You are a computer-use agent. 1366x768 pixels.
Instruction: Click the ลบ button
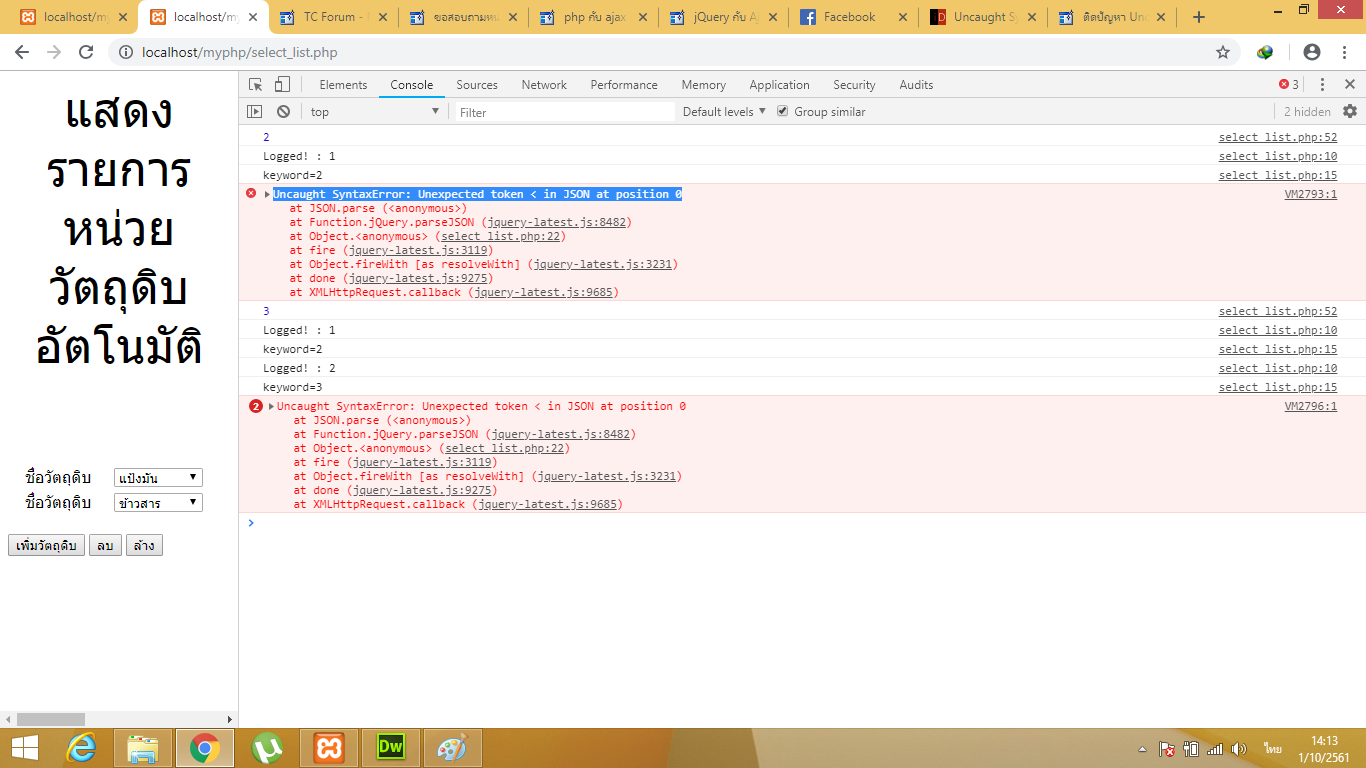(x=105, y=545)
